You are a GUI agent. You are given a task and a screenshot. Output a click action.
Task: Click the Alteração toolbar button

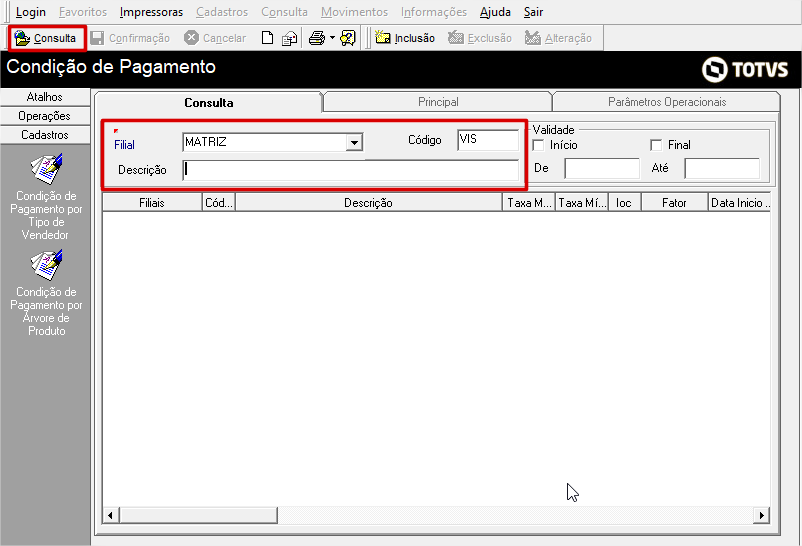(558, 38)
